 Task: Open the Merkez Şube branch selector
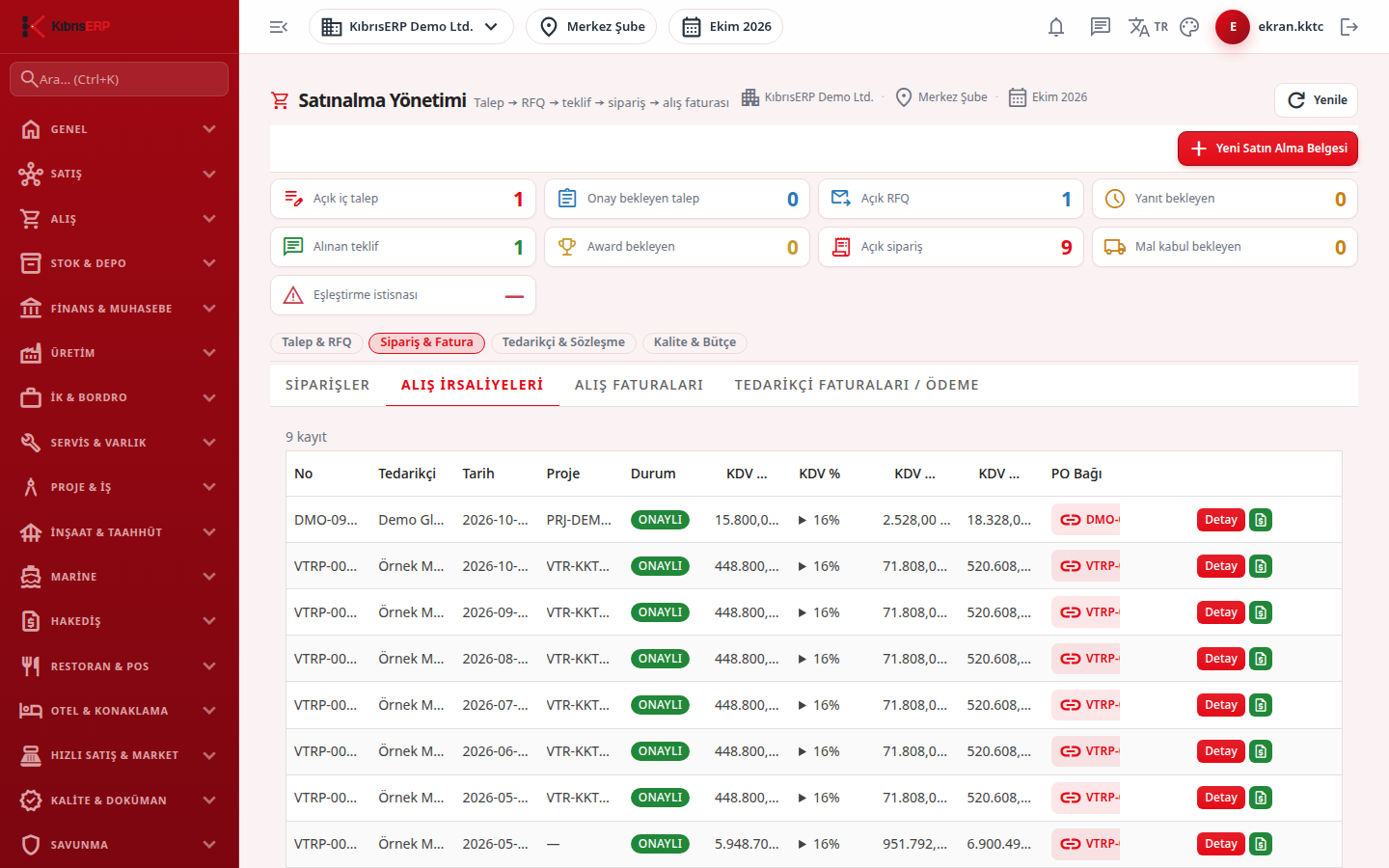591,27
